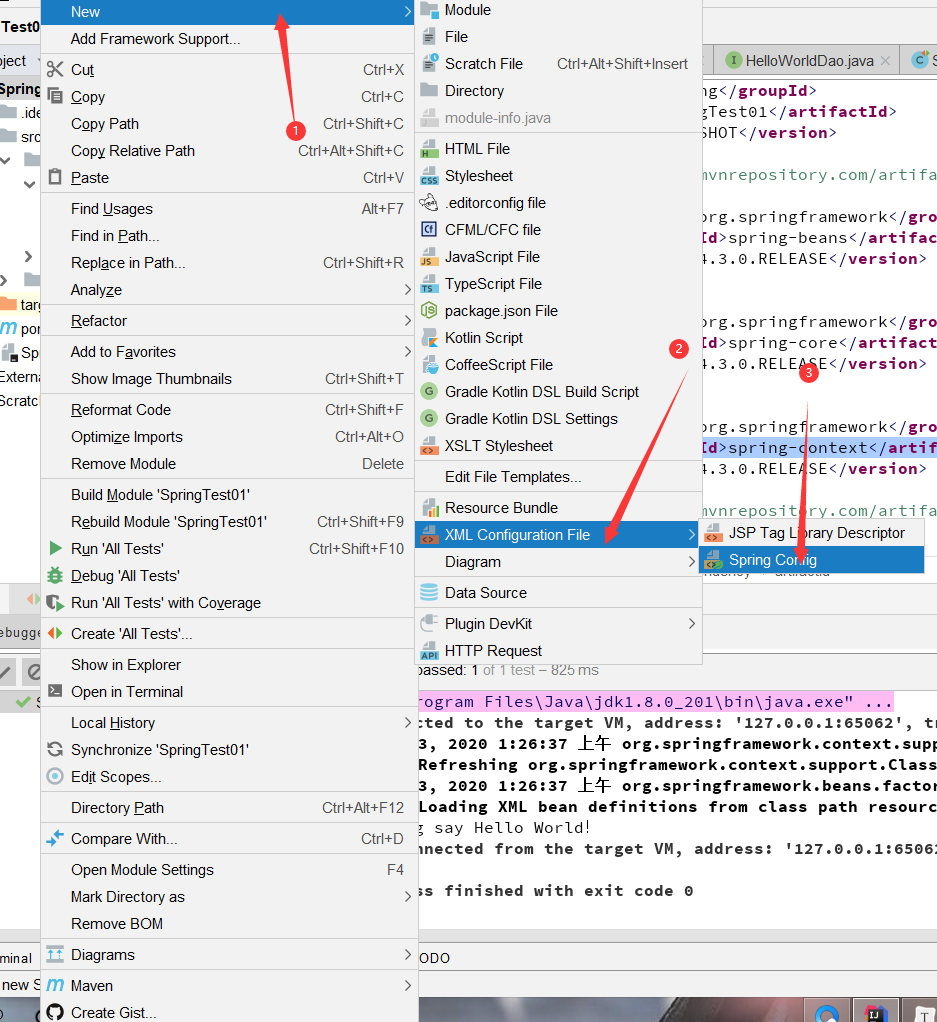
Task: Click the Edit Scopes circle icon
Action: click(x=55, y=776)
